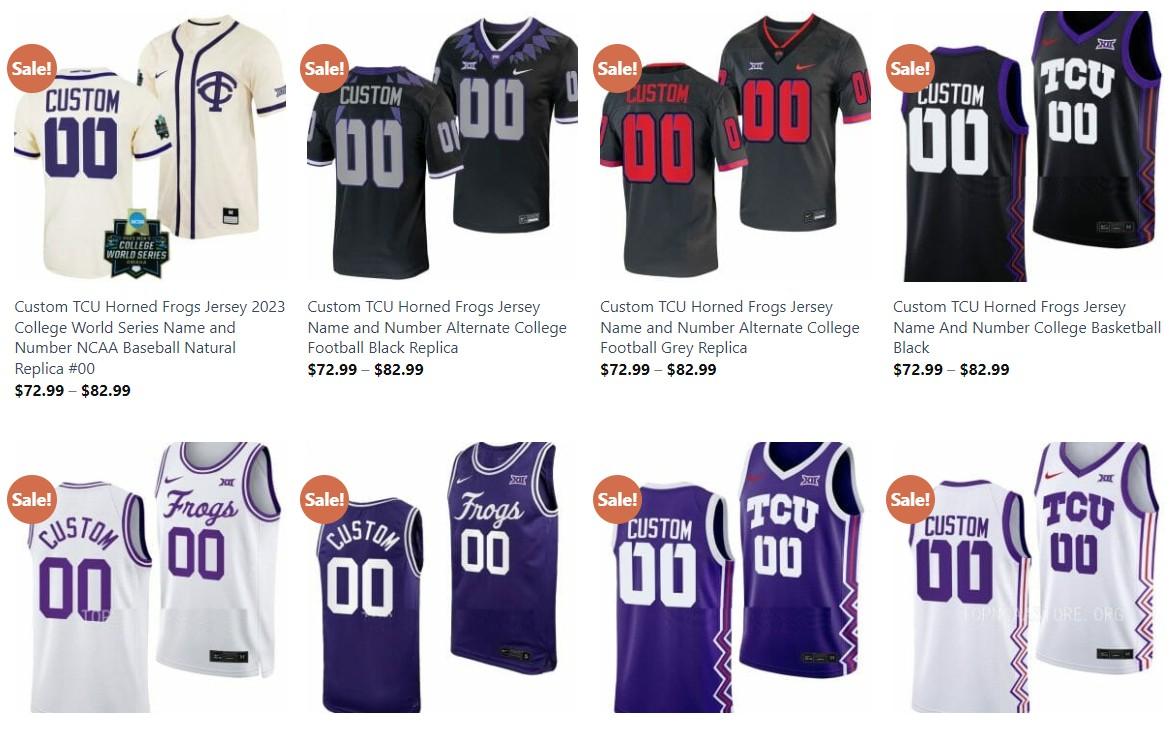This screenshot has width=1169, height=729.
Task: Open the black alternate football jersey image
Action: 443,146
